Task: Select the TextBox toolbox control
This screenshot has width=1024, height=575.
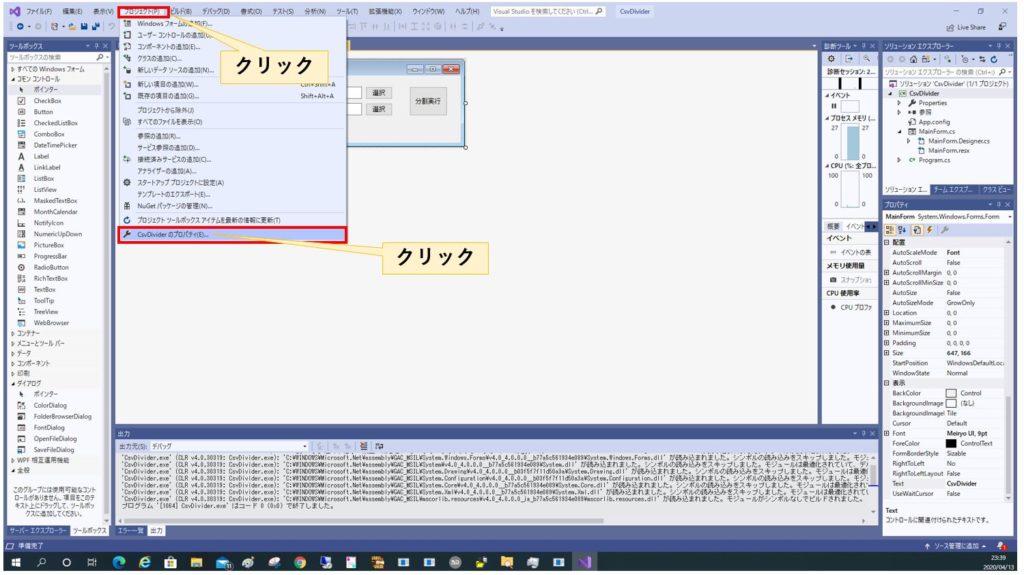Action: pyautogui.click(x=44, y=290)
